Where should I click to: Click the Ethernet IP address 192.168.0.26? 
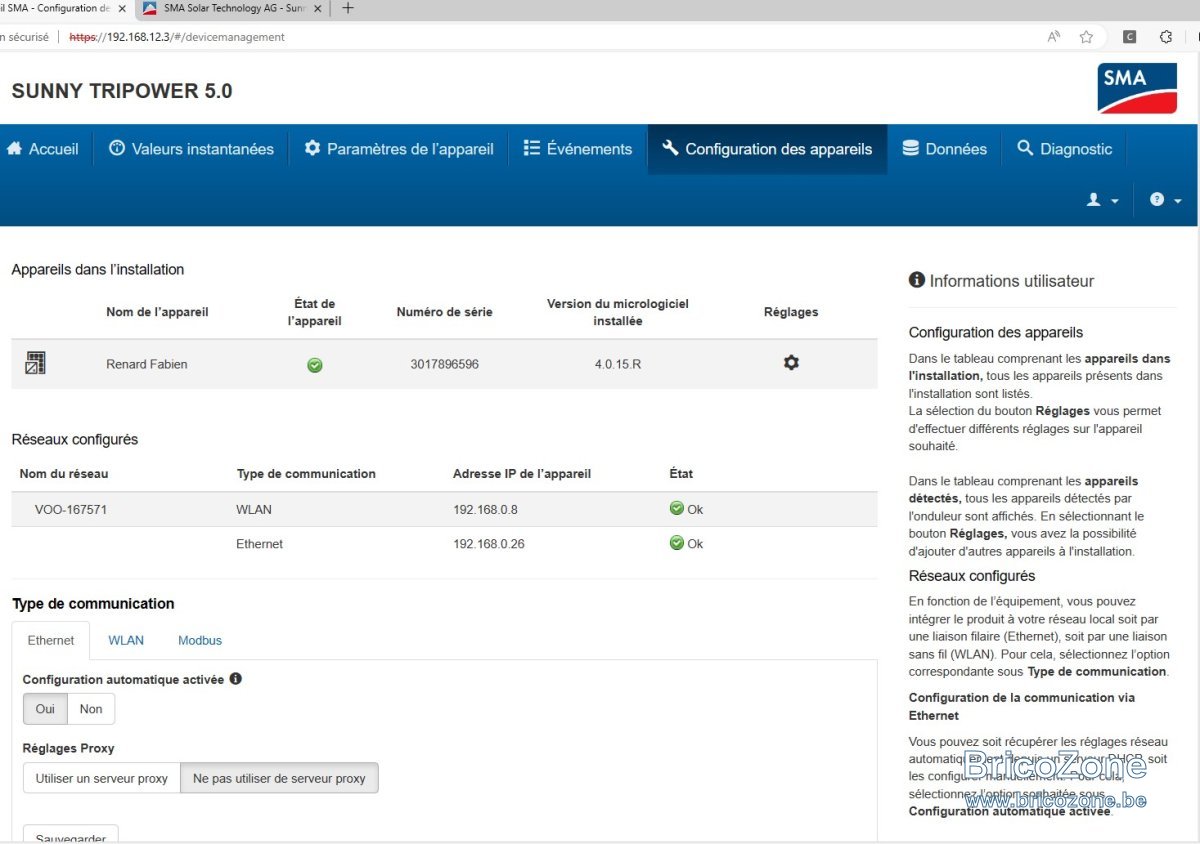point(489,544)
